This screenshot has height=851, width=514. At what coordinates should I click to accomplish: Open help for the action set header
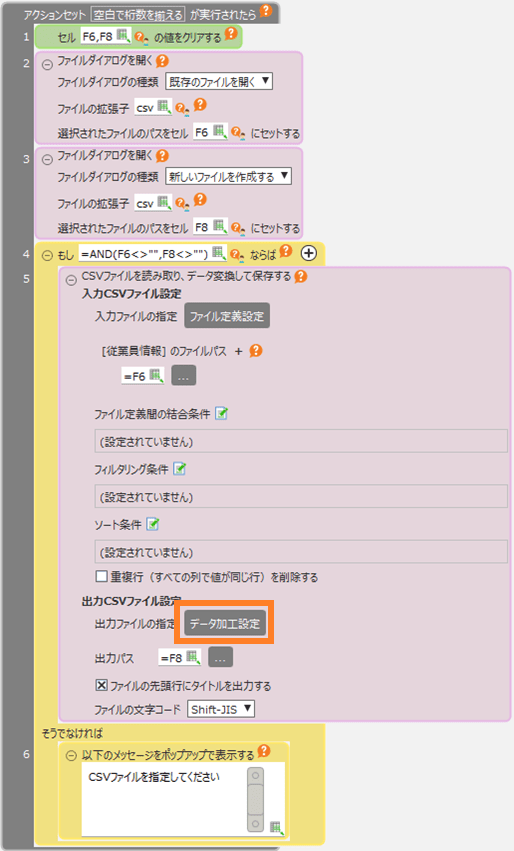pyautogui.click(x=265, y=10)
